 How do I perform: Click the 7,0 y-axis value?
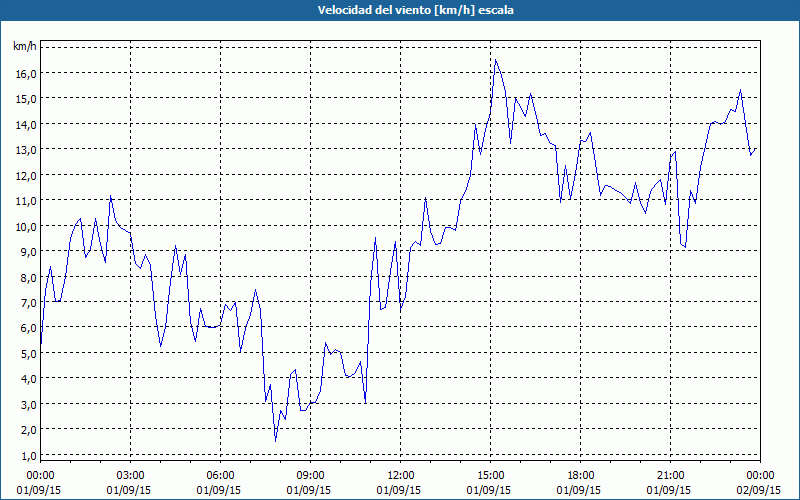click(x=29, y=303)
